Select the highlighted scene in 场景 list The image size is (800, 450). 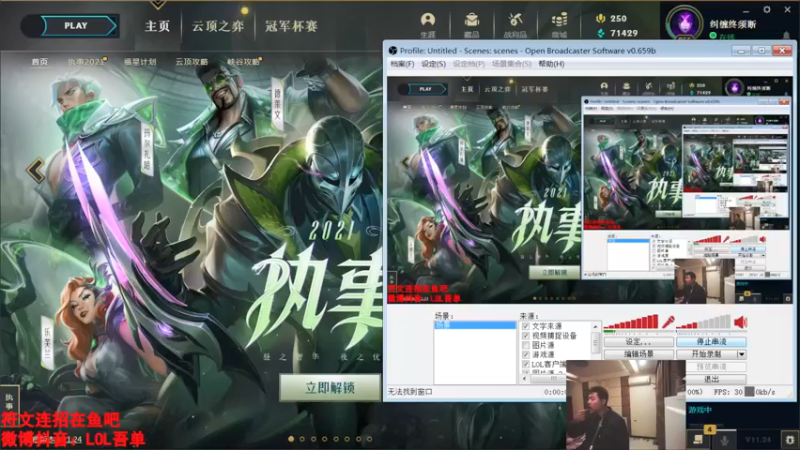pyautogui.click(x=475, y=325)
